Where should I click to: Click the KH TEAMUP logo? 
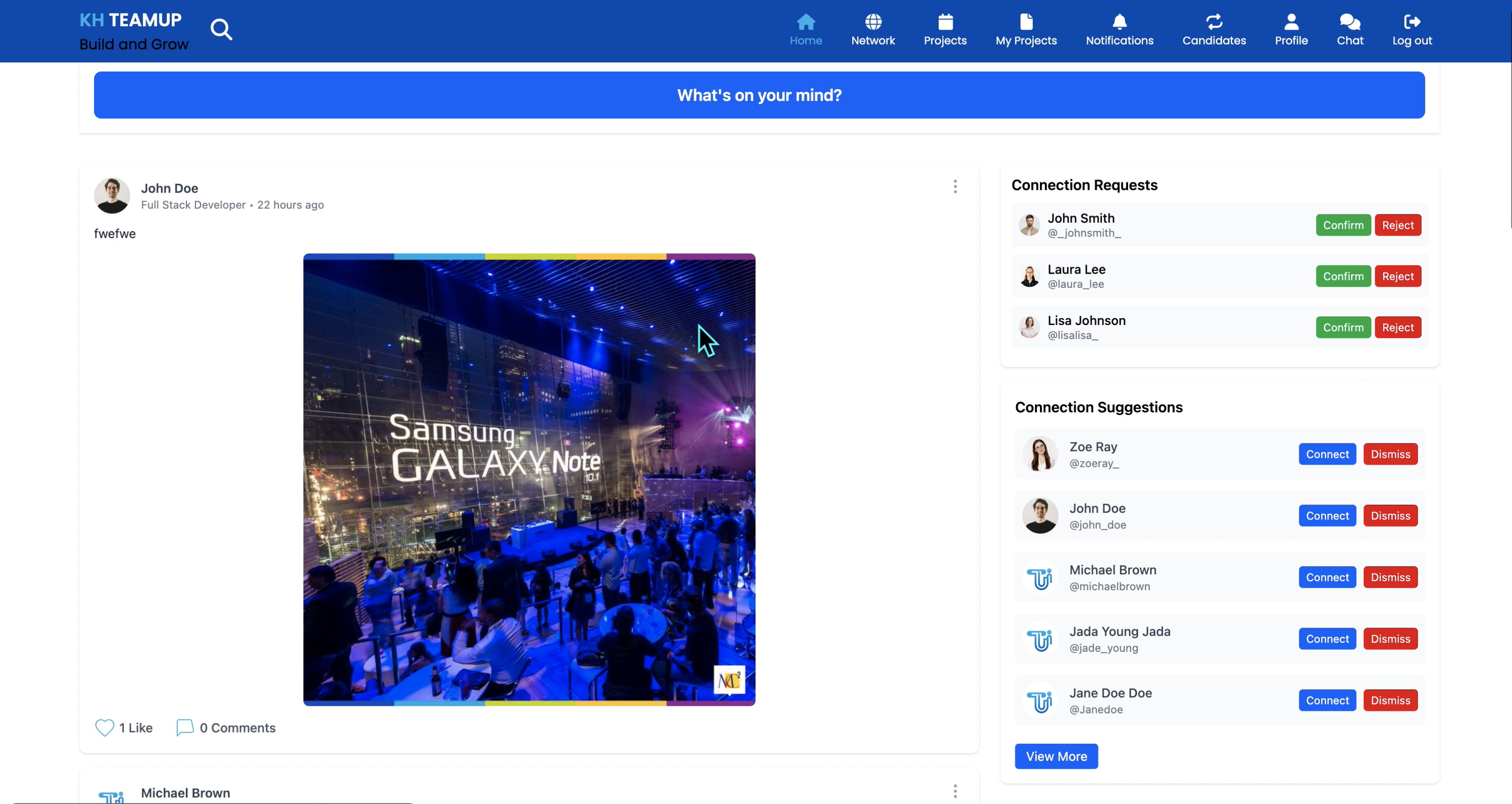130,19
